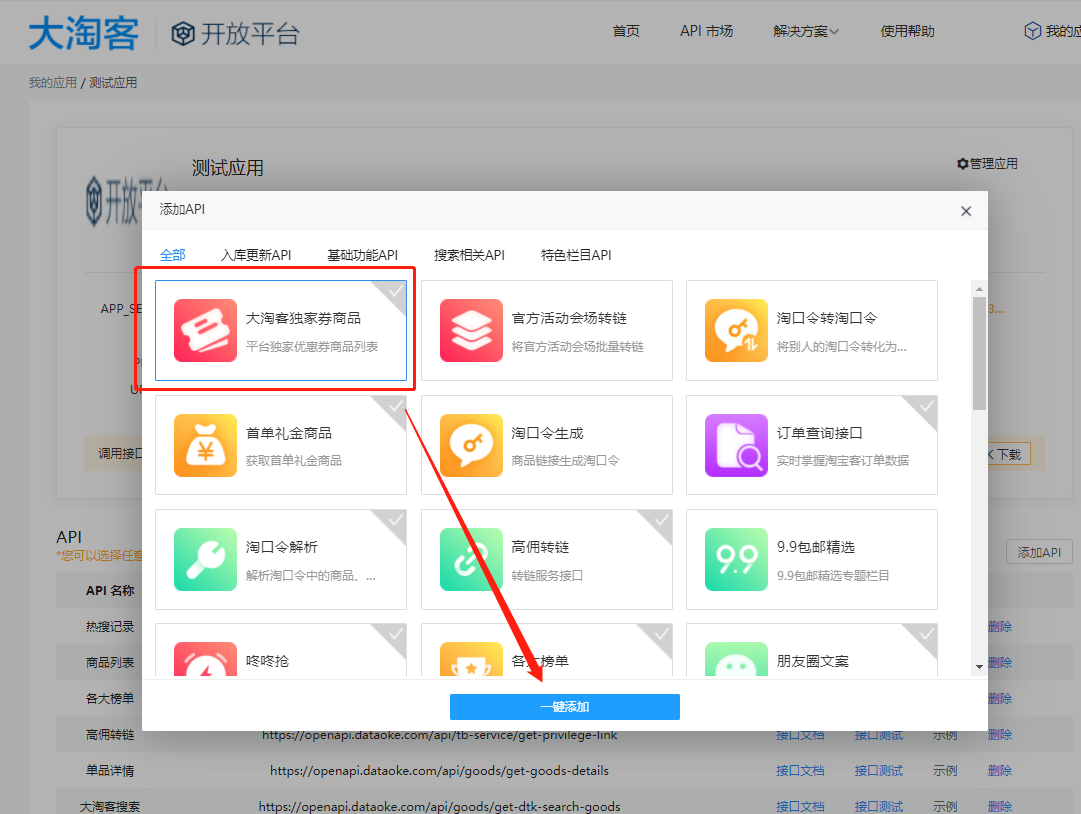The width and height of the screenshot is (1081, 814).
Task: Click the 大淘客独家券商品 coupon icon
Action: 205,330
